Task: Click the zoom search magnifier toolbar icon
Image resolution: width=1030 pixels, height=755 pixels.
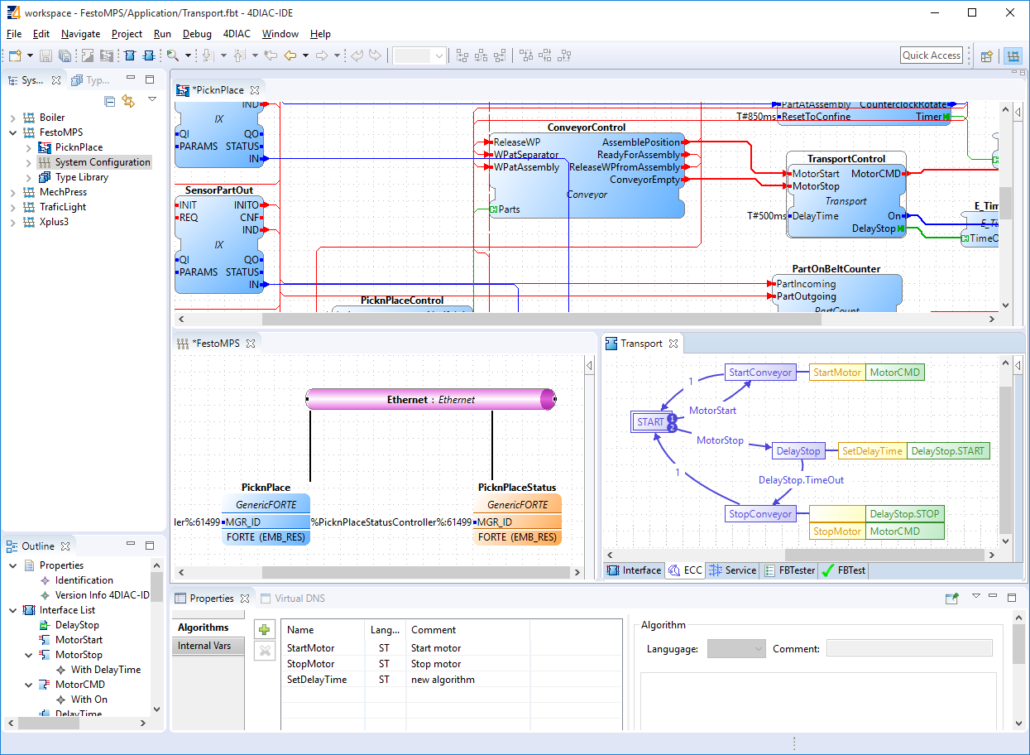Action: tap(173, 56)
